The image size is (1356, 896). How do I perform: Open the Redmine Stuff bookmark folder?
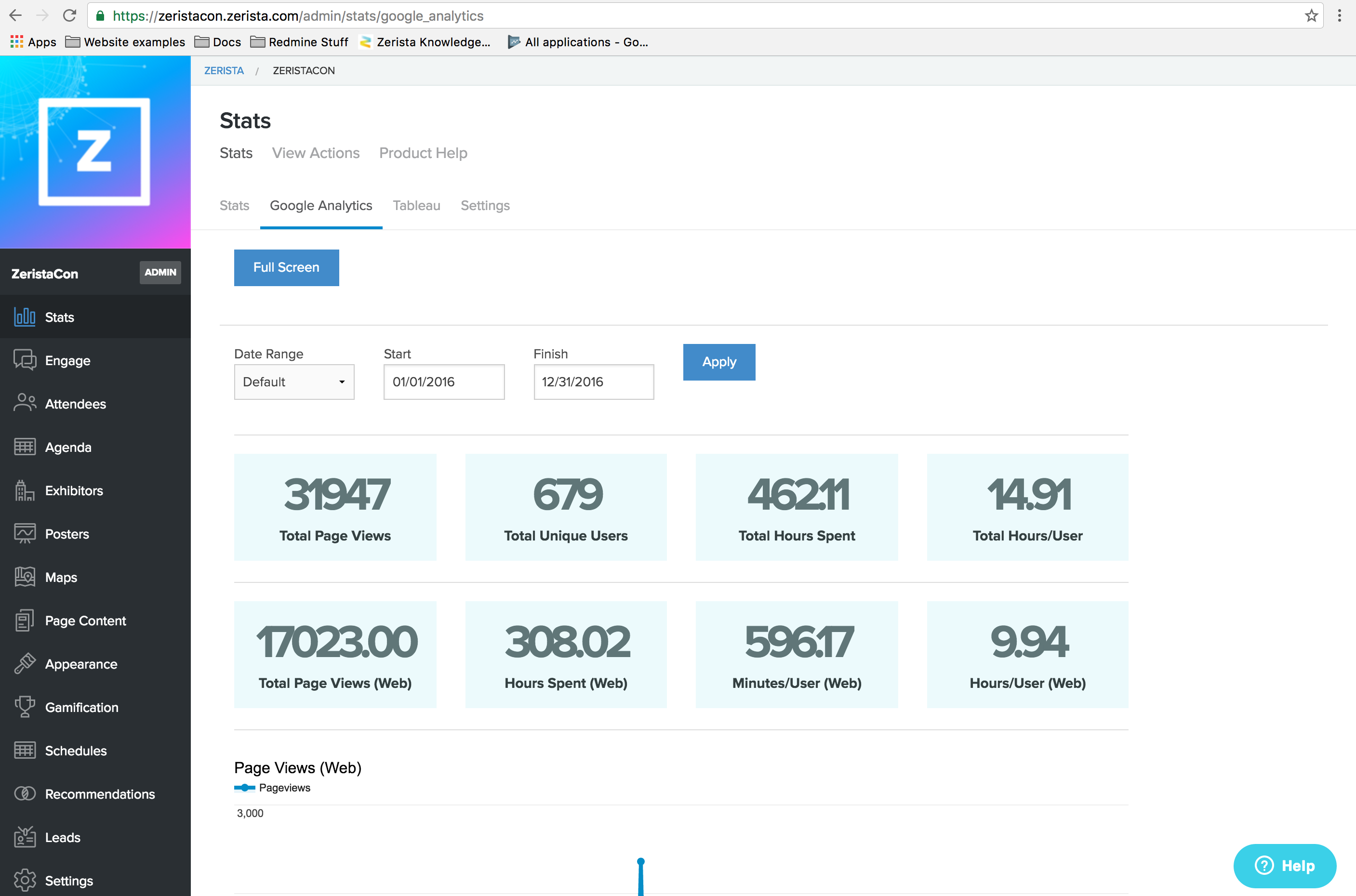pyautogui.click(x=299, y=42)
